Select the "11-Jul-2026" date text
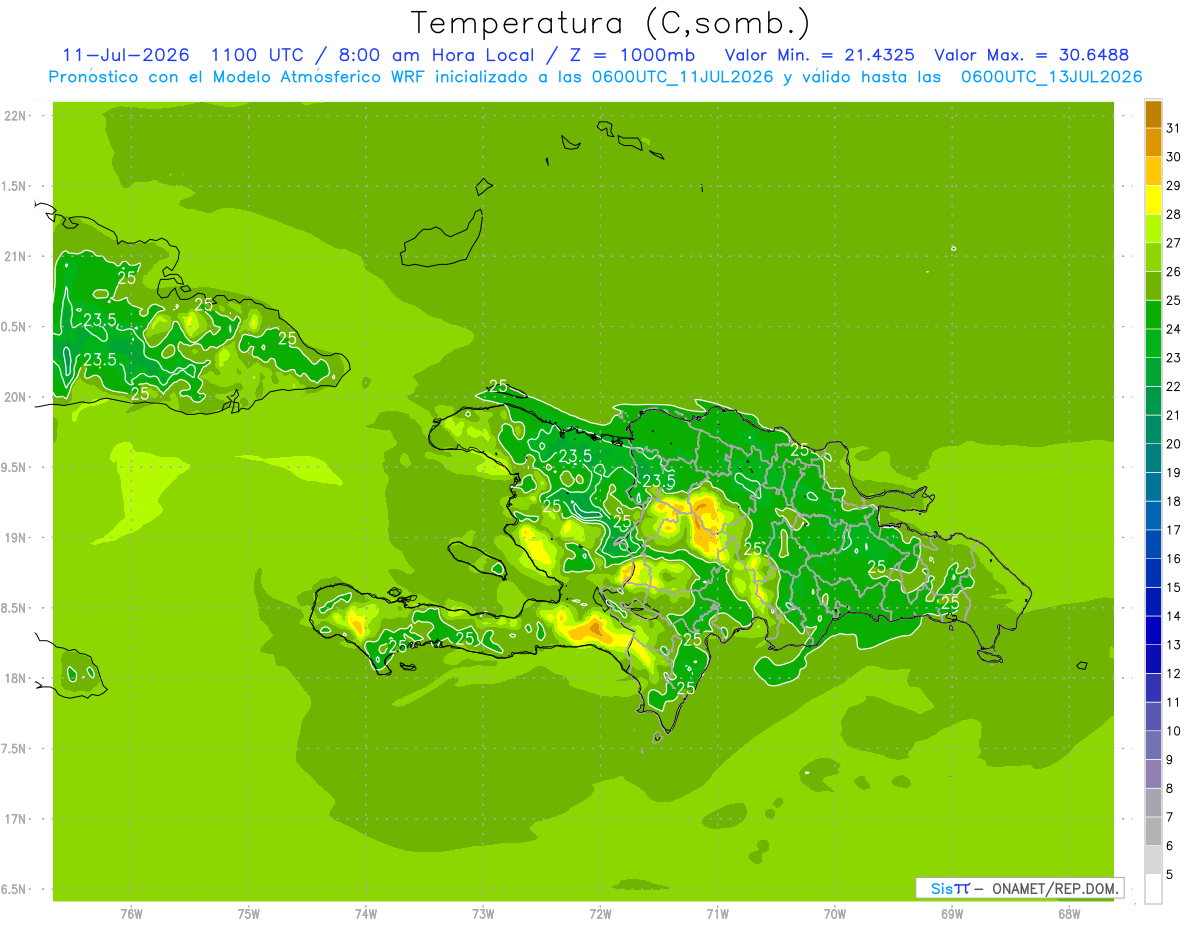Screen dimensions: 1200x927 [x=126, y=55]
